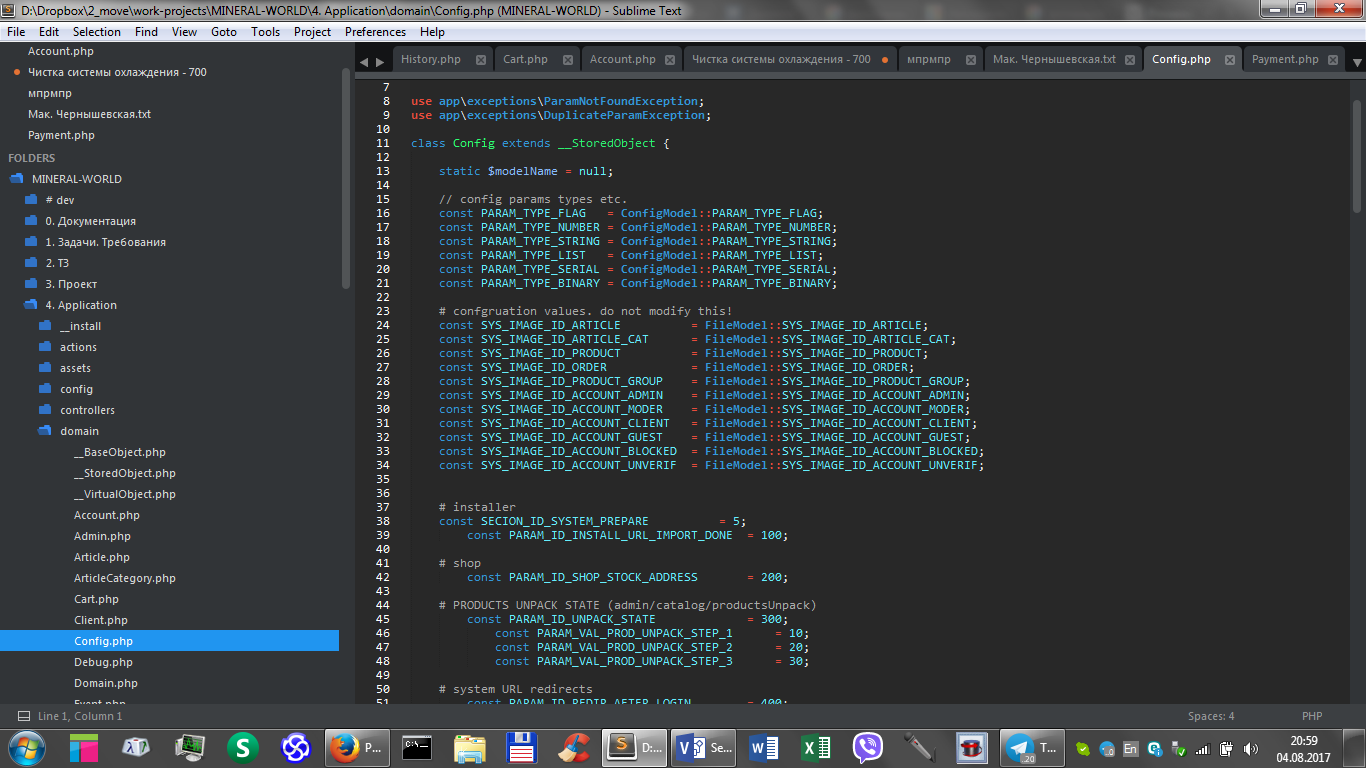Click the editor vertical scrollbar
This screenshot has height=768, width=1366.
pos(1357,155)
